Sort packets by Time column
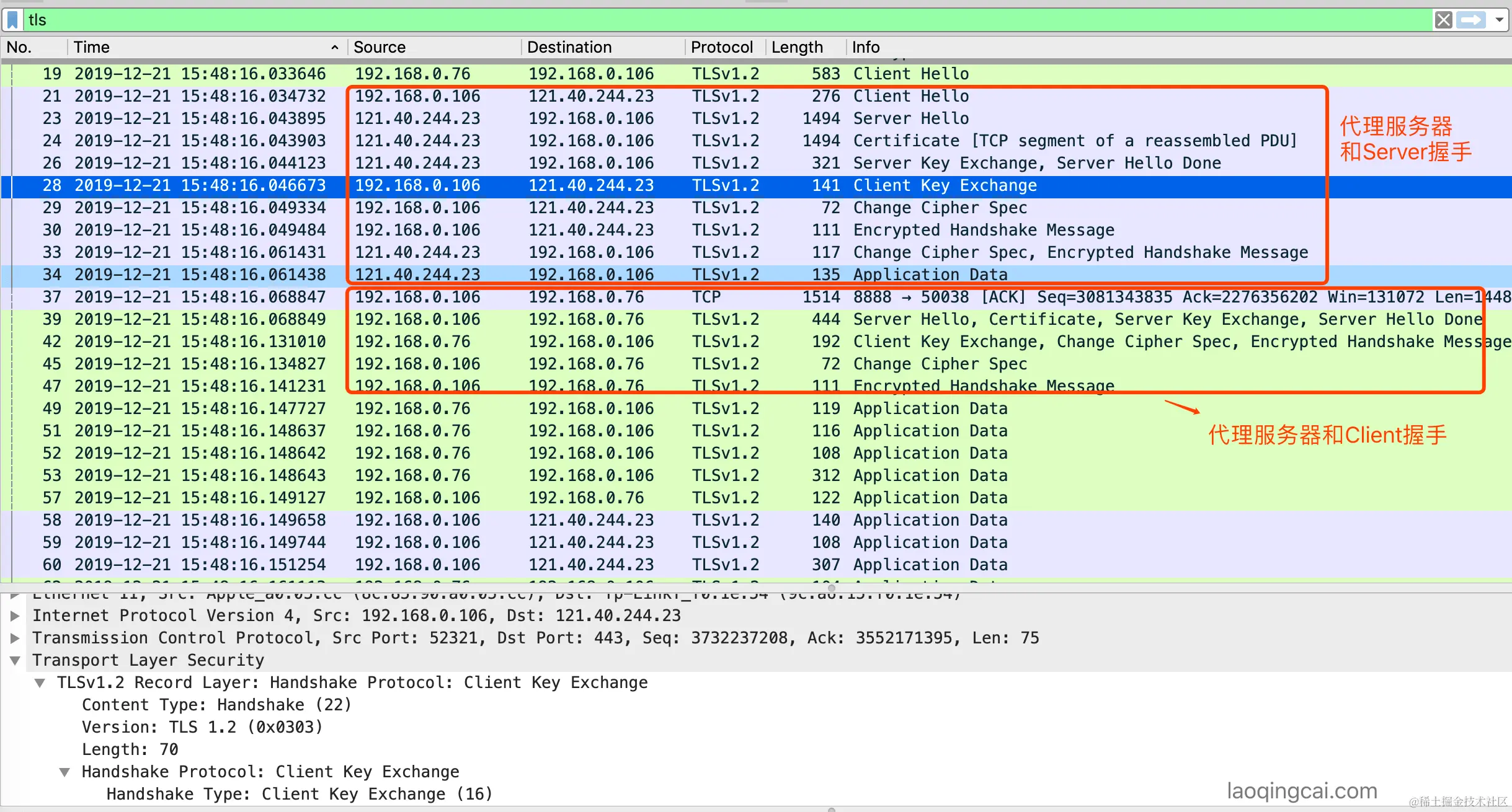The width and height of the screenshot is (1512, 812). 92,47
